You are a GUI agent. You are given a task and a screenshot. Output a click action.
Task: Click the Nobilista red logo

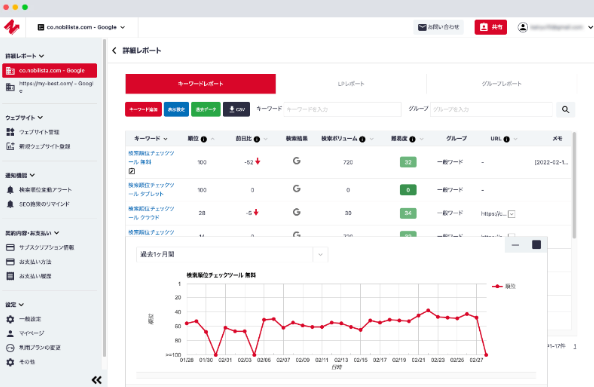pyautogui.click(x=12, y=27)
